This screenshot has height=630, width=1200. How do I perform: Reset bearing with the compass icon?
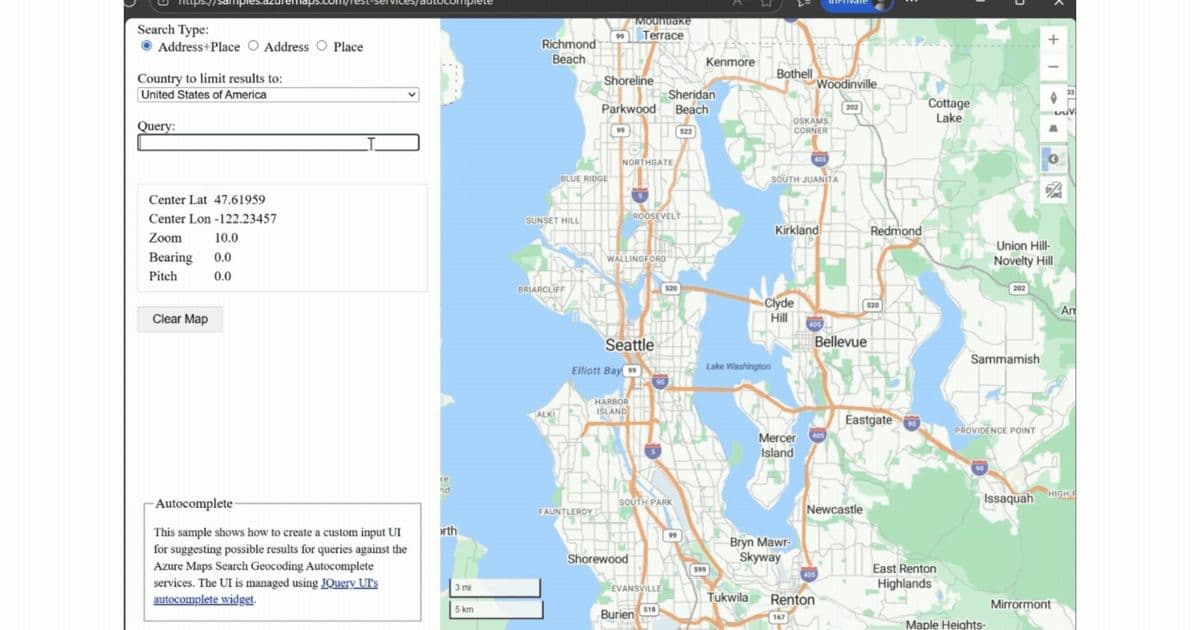coord(1052,96)
